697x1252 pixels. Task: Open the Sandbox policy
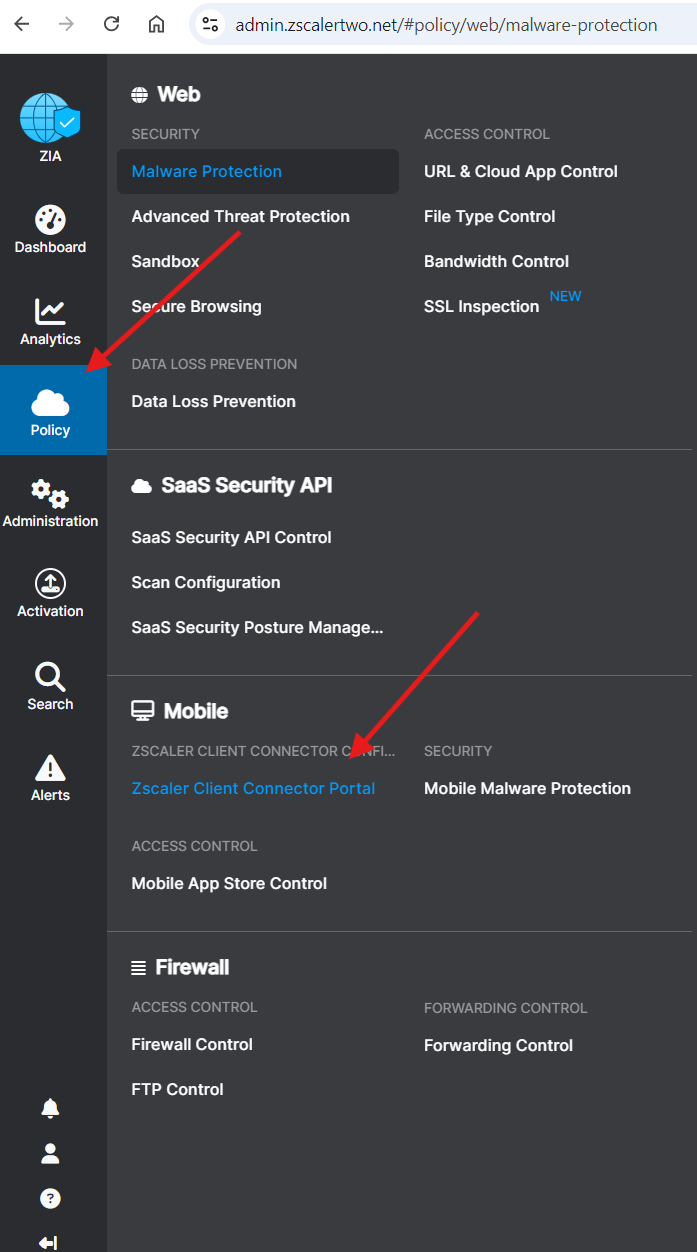click(166, 261)
